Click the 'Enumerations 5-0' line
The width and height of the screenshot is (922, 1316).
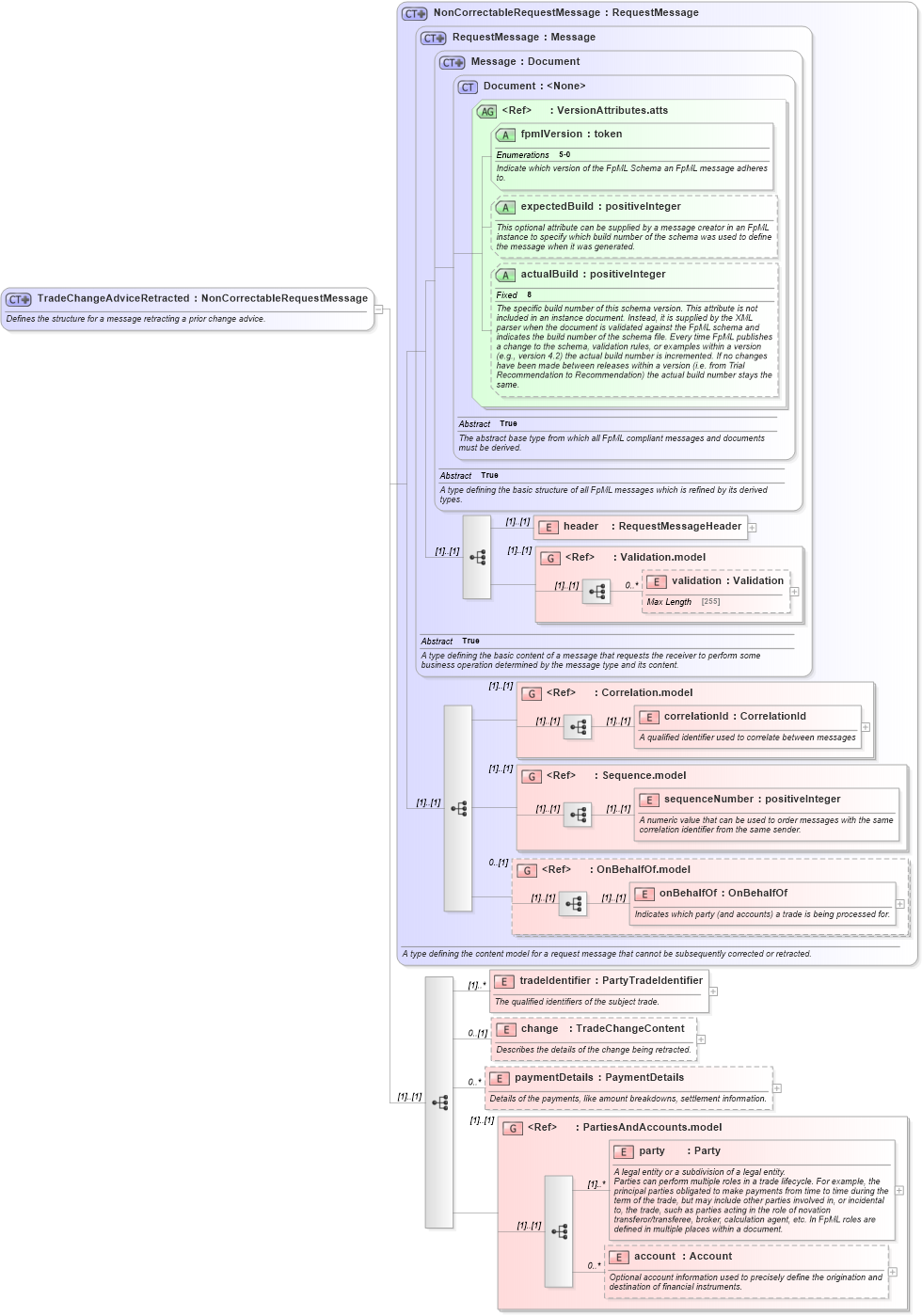[x=533, y=155]
